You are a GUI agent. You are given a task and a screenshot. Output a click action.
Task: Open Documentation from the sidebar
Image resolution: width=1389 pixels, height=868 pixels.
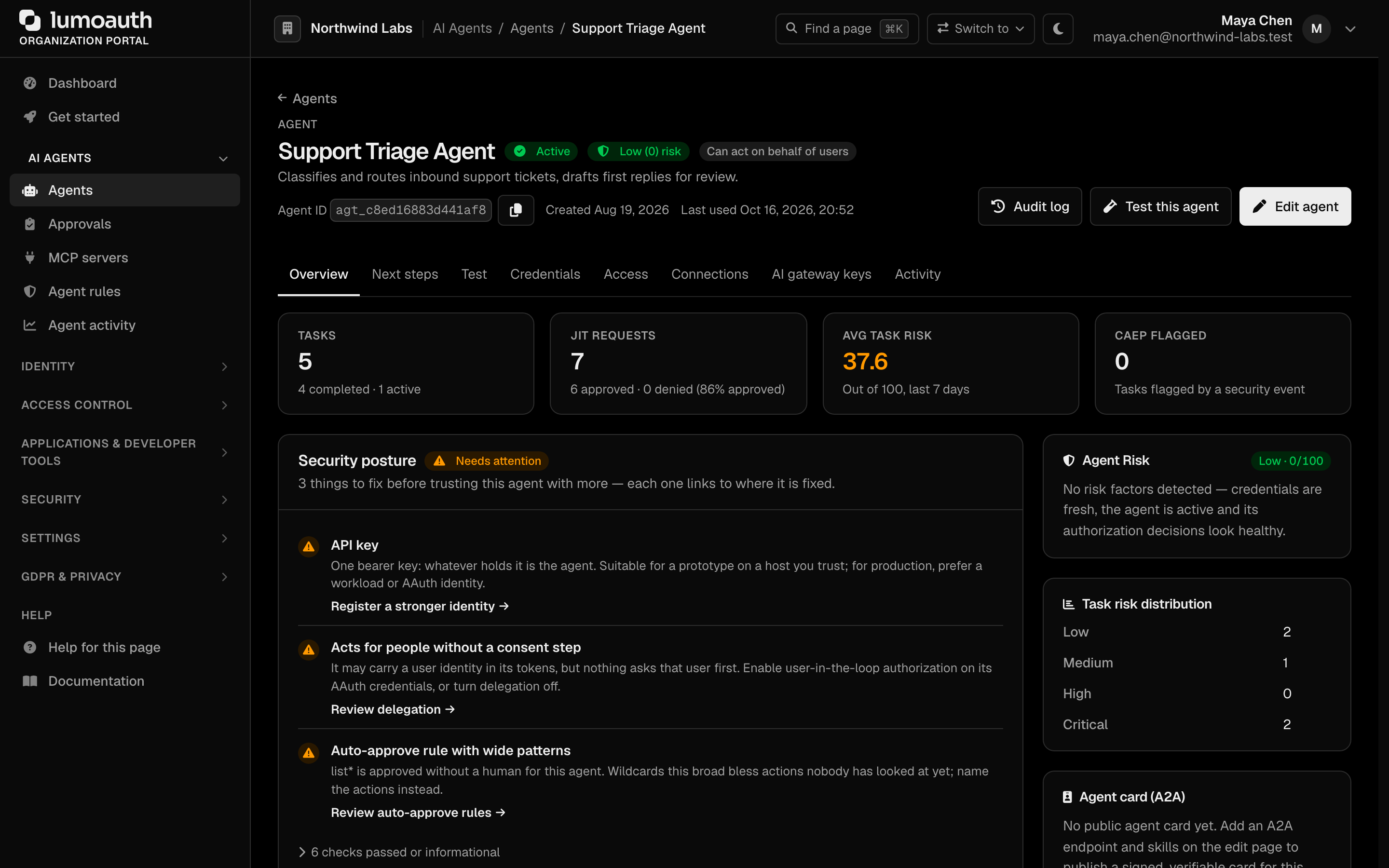tap(124, 681)
